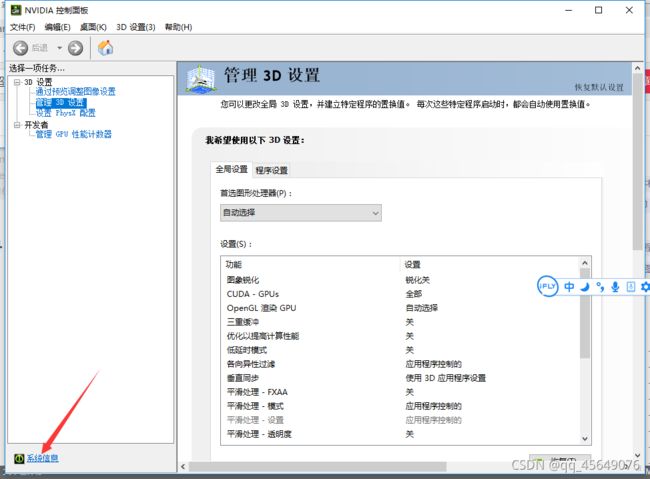
Task: Click the iFLY input method logo
Action: pyautogui.click(x=547, y=286)
